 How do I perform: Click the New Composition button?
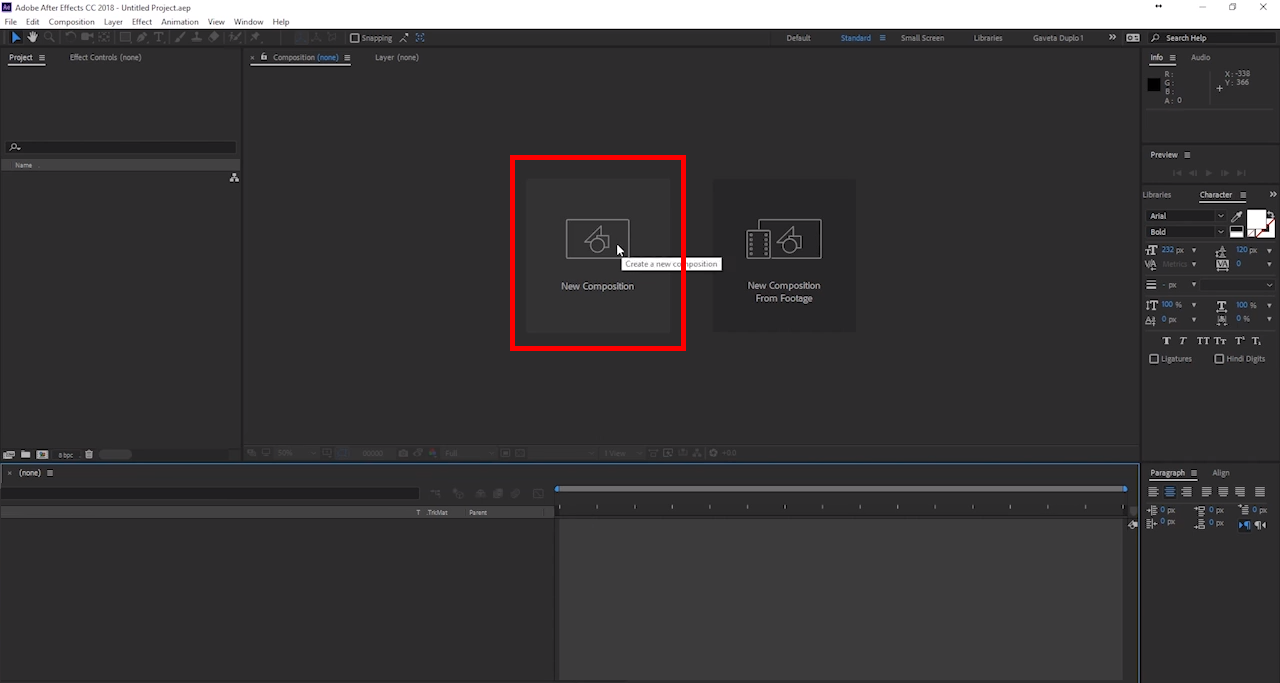[x=598, y=256]
